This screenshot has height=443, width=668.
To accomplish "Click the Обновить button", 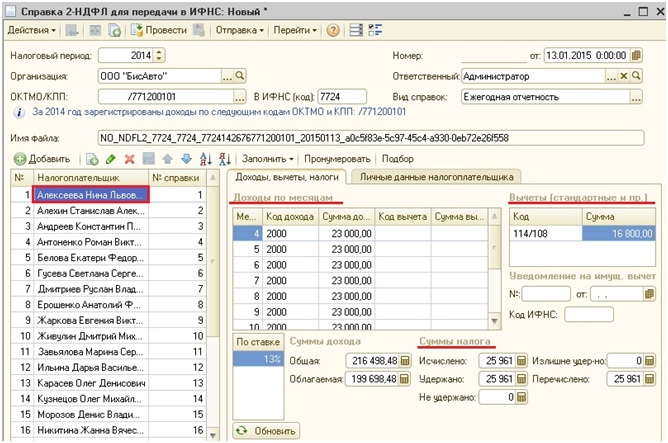I will tap(266, 431).
